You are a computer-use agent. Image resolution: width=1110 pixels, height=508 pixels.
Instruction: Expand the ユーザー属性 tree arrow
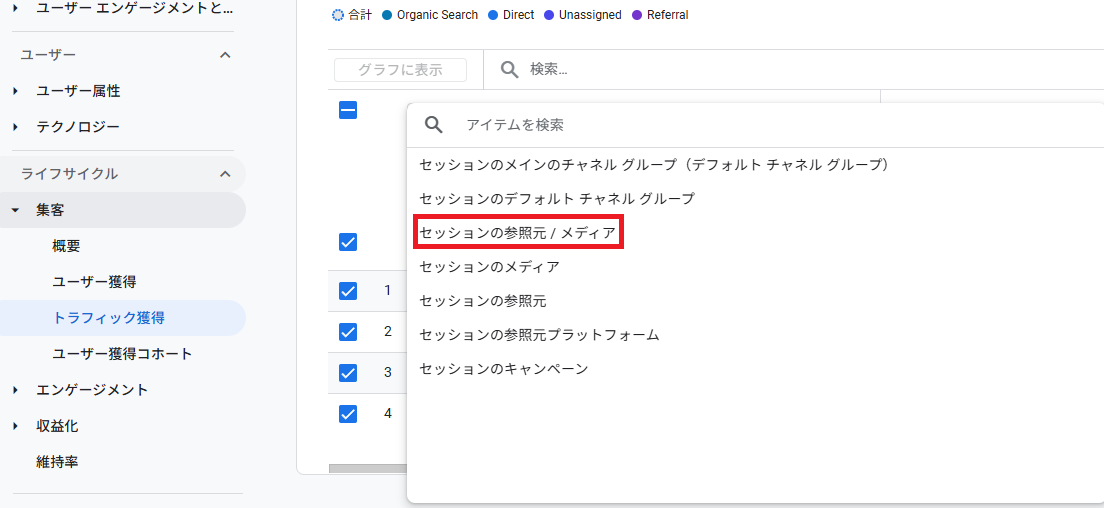point(16,91)
